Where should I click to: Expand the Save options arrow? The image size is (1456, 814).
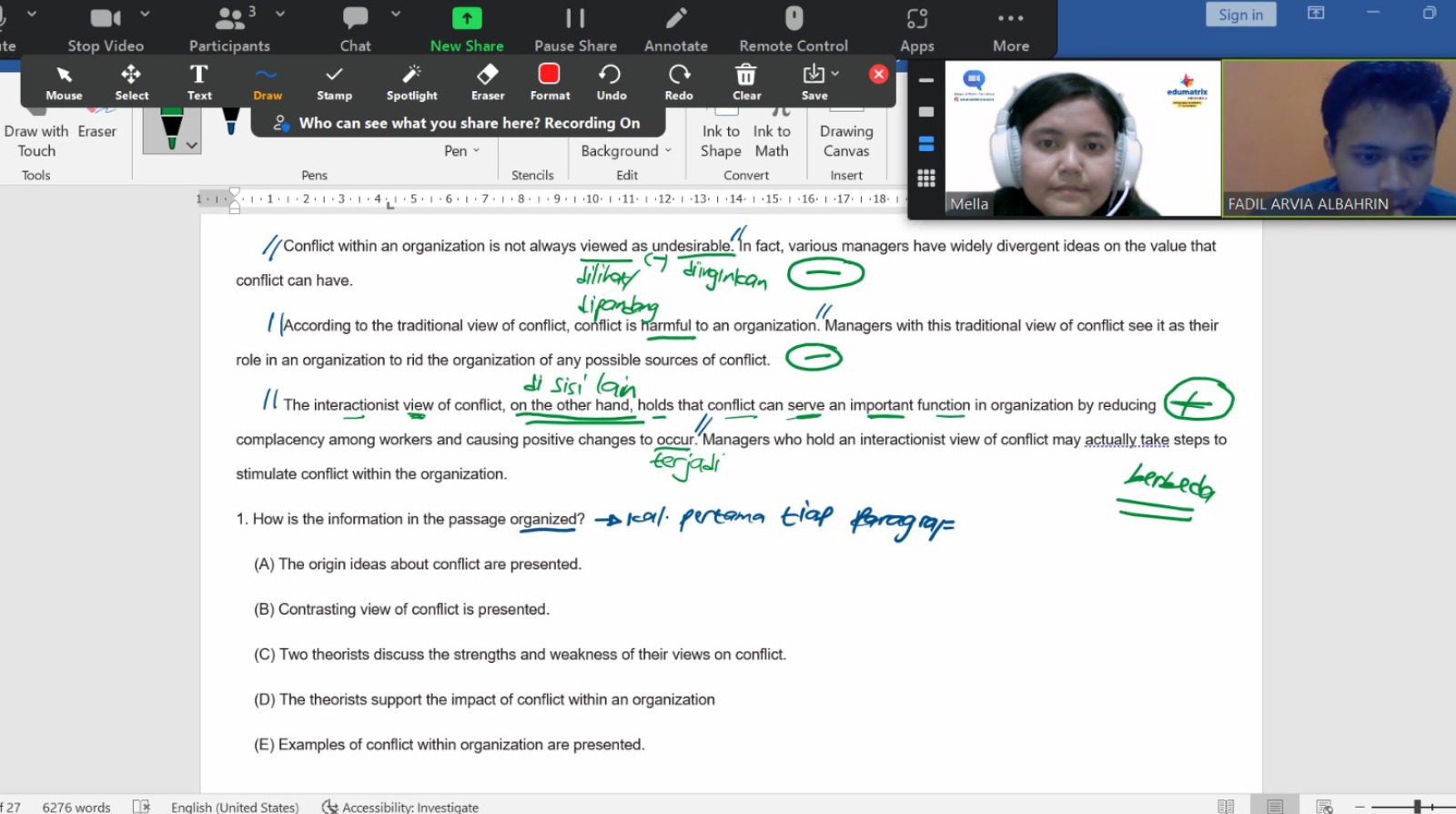point(835,74)
